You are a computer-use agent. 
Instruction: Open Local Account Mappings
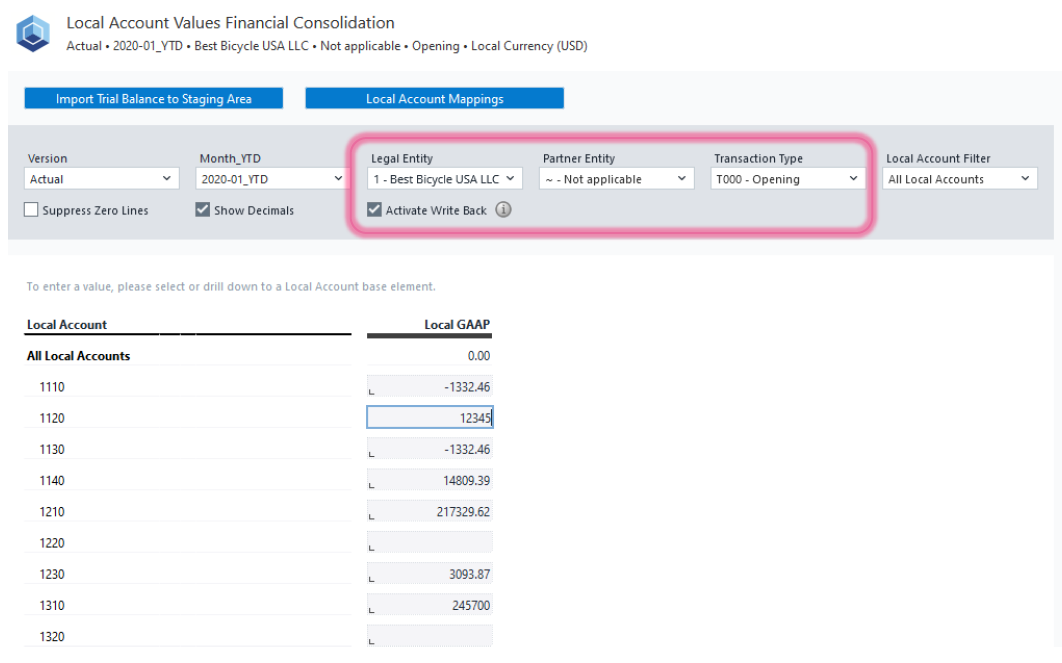click(434, 99)
